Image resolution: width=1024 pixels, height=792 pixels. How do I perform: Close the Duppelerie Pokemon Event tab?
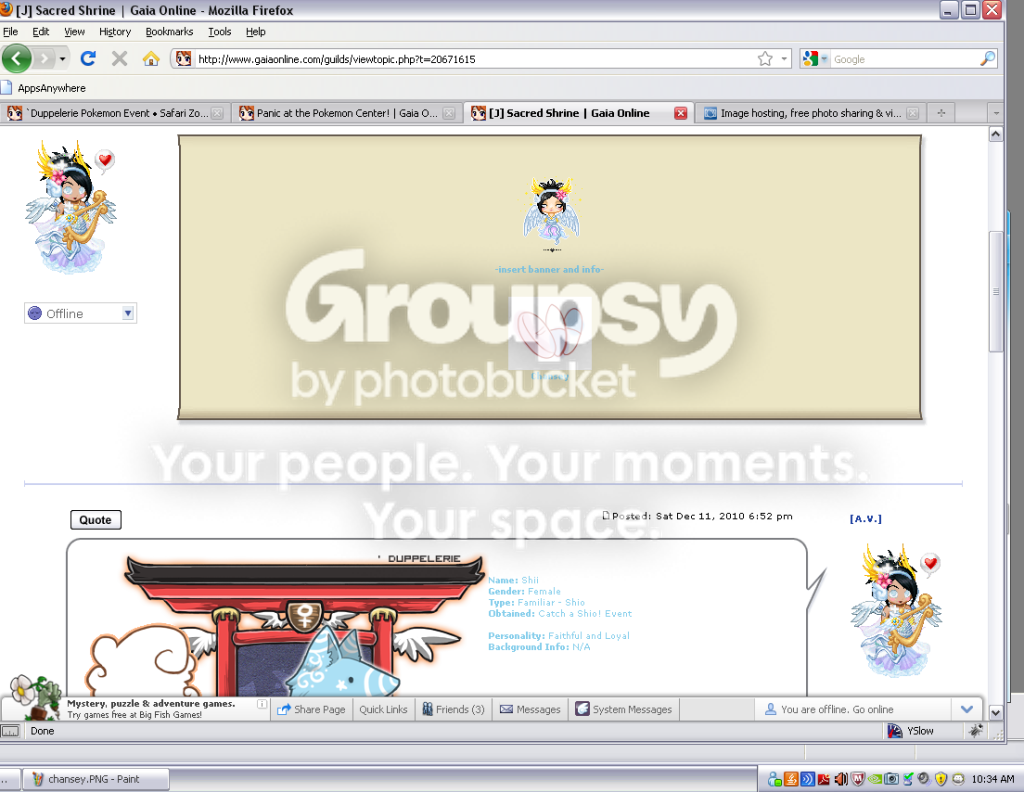coord(217,113)
